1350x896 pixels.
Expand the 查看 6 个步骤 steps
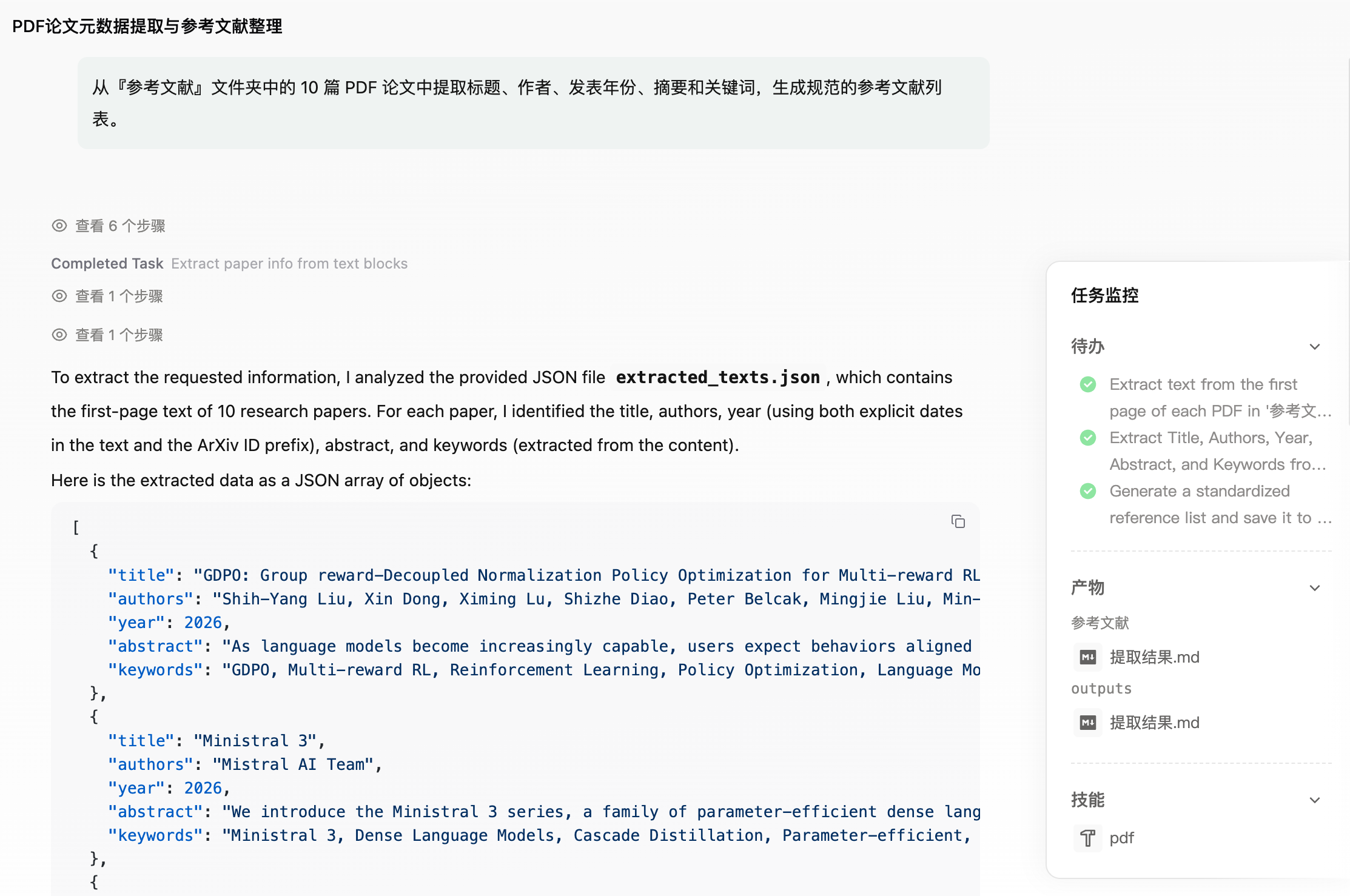(x=119, y=226)
